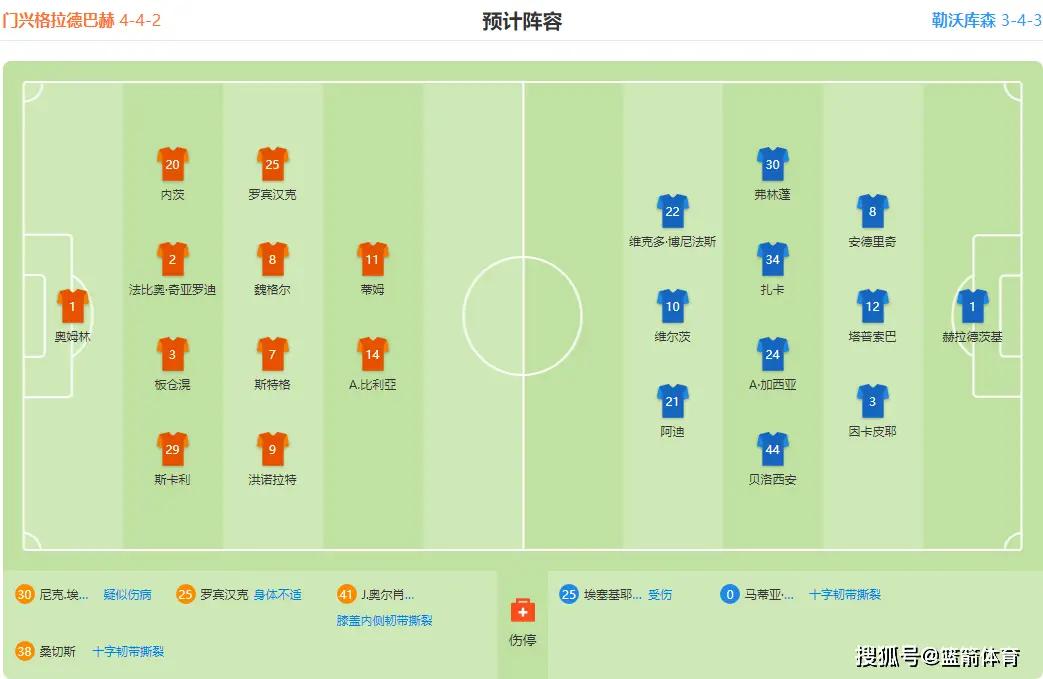The height and width of the screenshot is (679, 1043).
Task: Select blue jersey number 30 弗林蓬
Action: tap(772, 165)
